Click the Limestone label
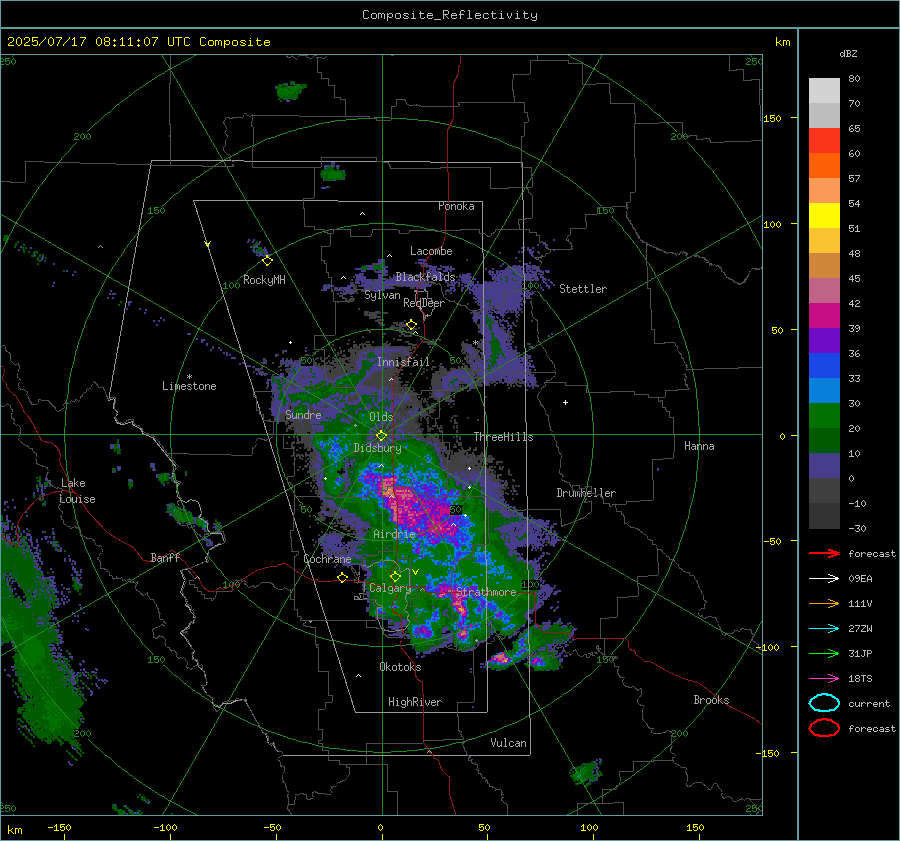This screenshot has height=841, width=900. point(189,386)
